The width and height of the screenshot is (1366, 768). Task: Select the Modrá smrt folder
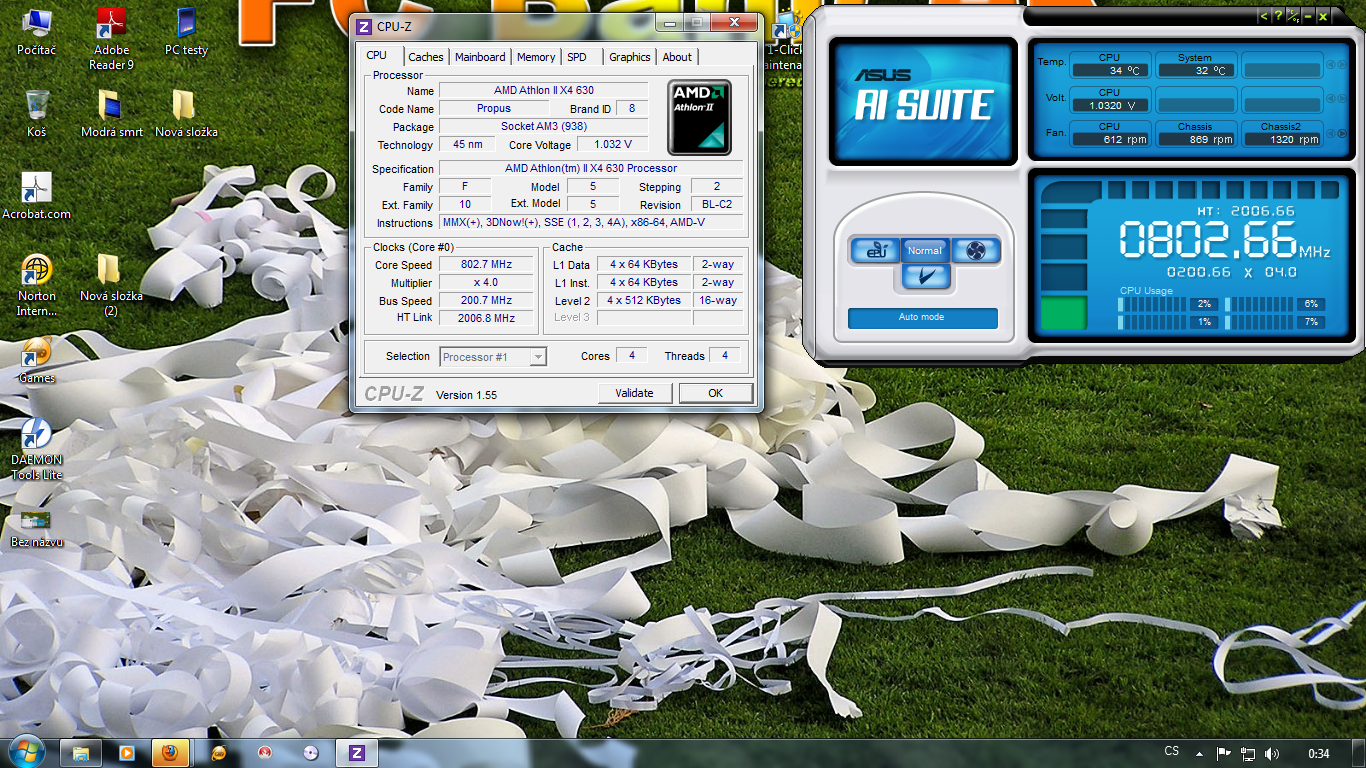(111, 113)
